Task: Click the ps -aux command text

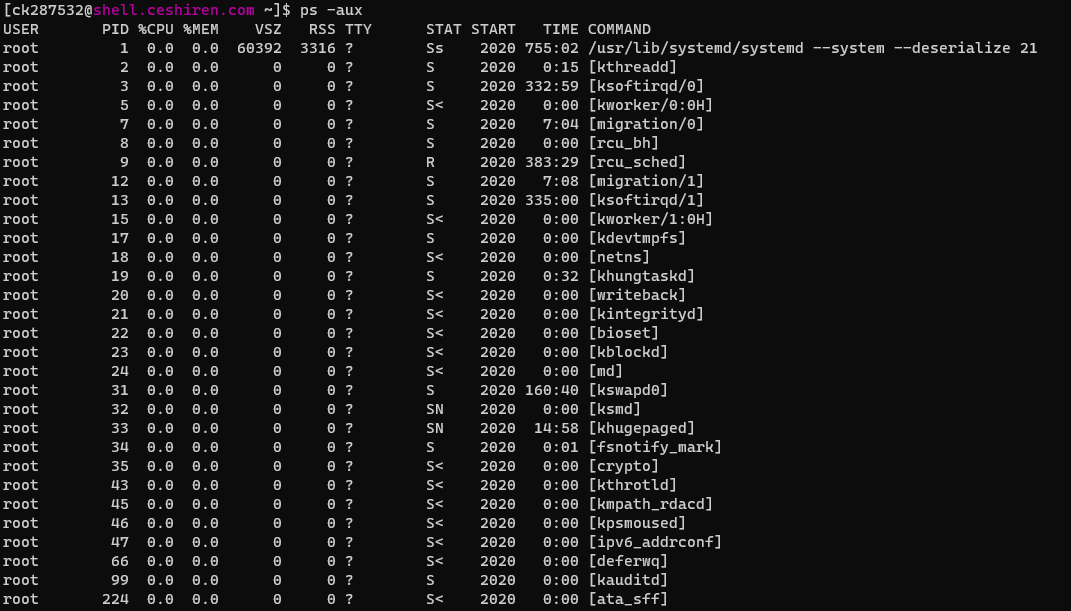Action: point(331,10)
